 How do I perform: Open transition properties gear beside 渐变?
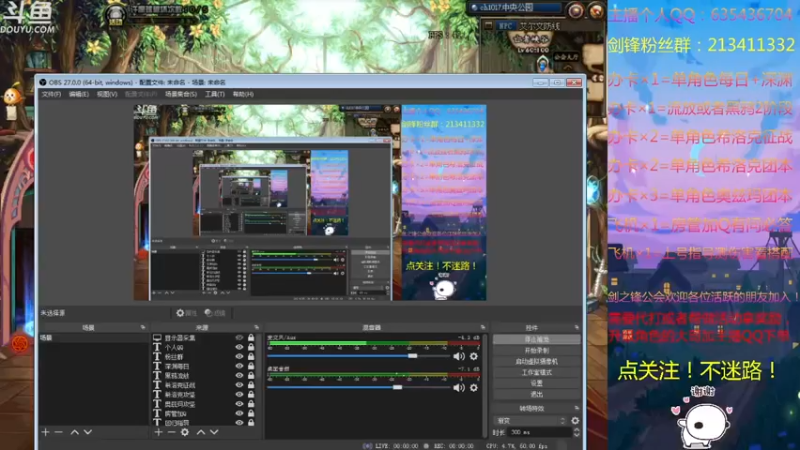pyautogui.click(x=575, y=420)
